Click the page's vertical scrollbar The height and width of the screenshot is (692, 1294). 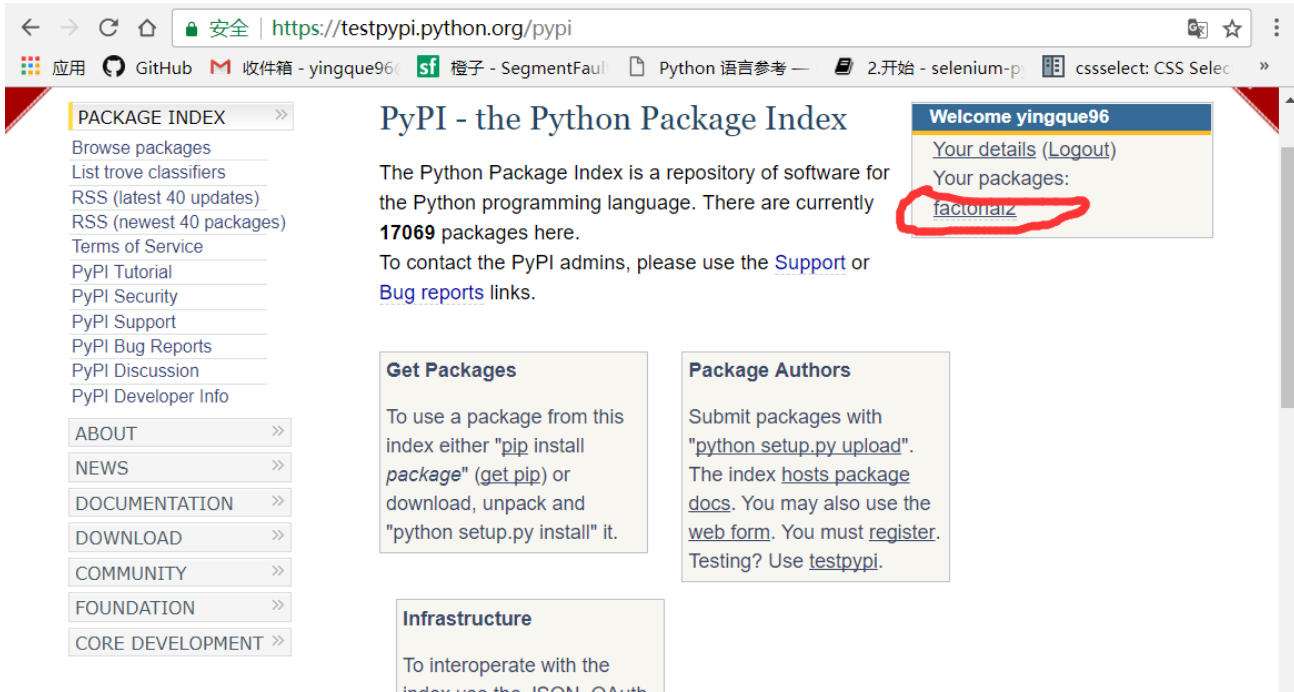1286,300
